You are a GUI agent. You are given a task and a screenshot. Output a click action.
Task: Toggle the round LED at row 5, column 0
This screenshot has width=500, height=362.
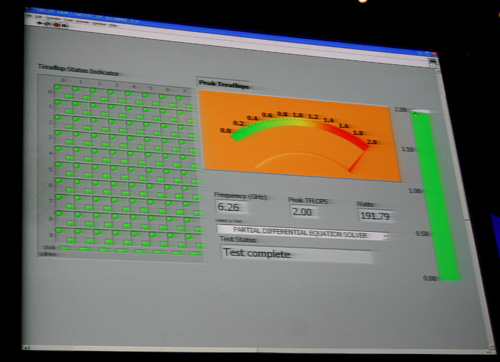pos(58,164)
